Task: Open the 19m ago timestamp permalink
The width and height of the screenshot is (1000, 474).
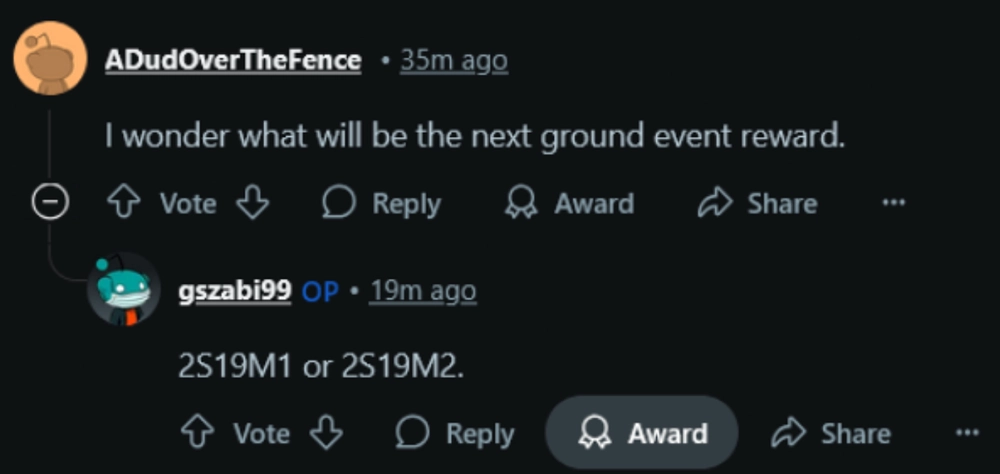Action: 423,292
